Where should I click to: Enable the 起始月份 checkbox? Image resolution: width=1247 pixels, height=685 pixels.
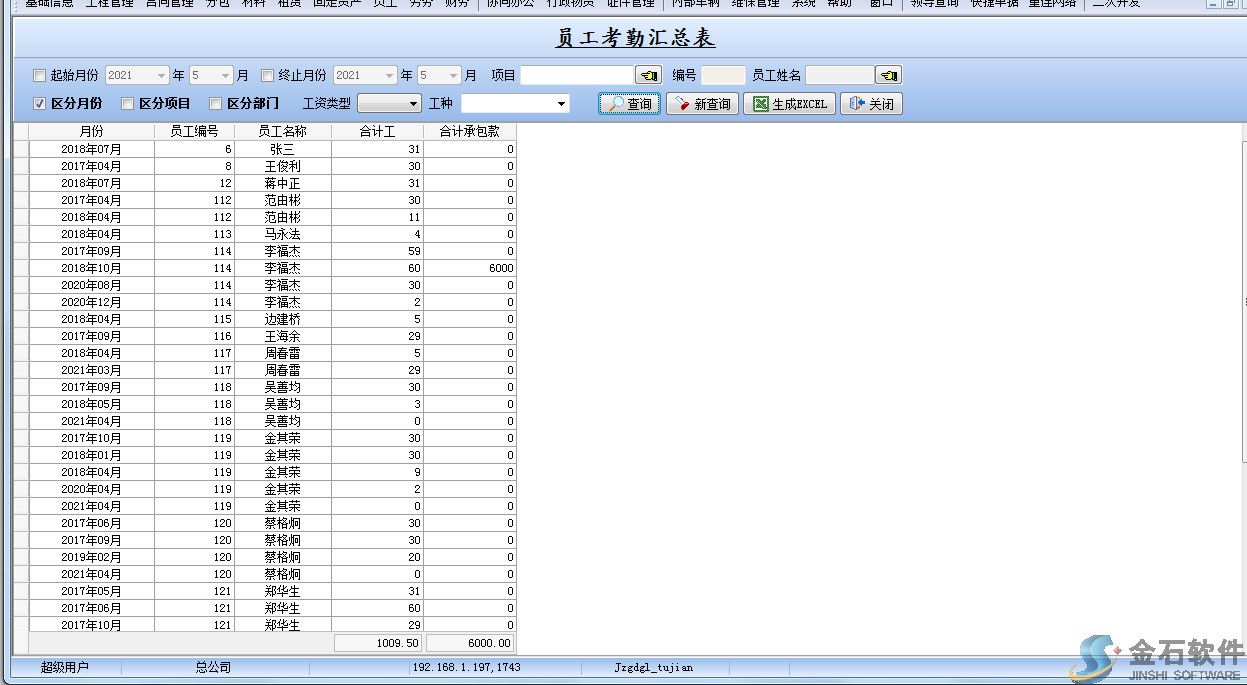coord(40,76)
